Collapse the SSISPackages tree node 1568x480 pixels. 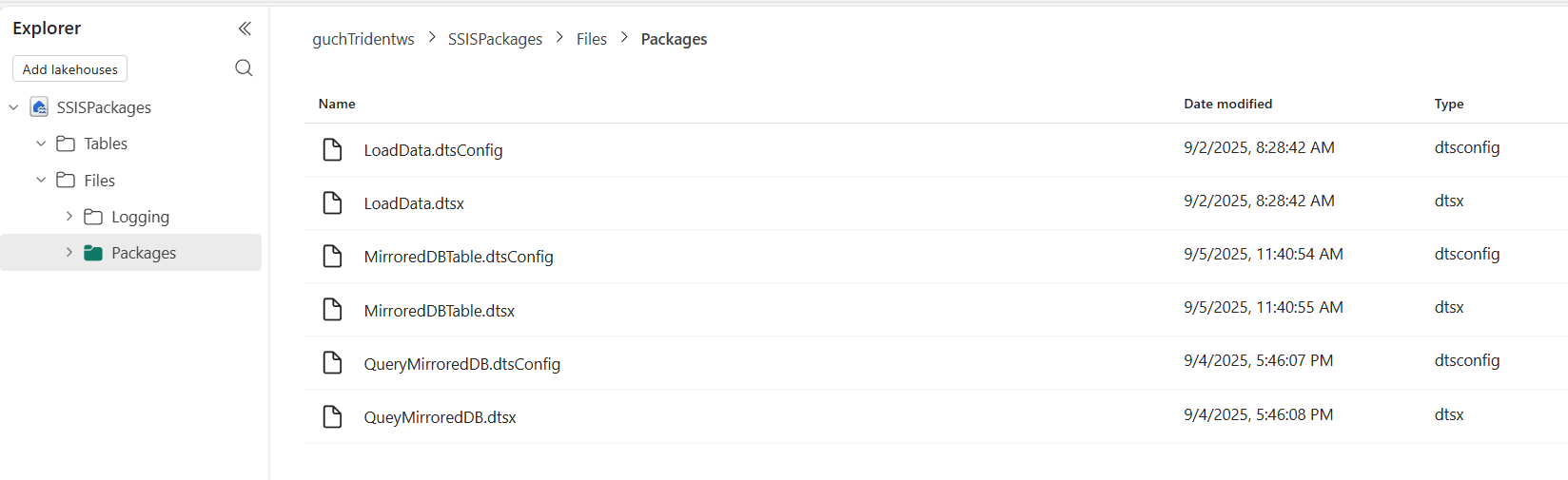pyautogui.click(x=13, y=107)
